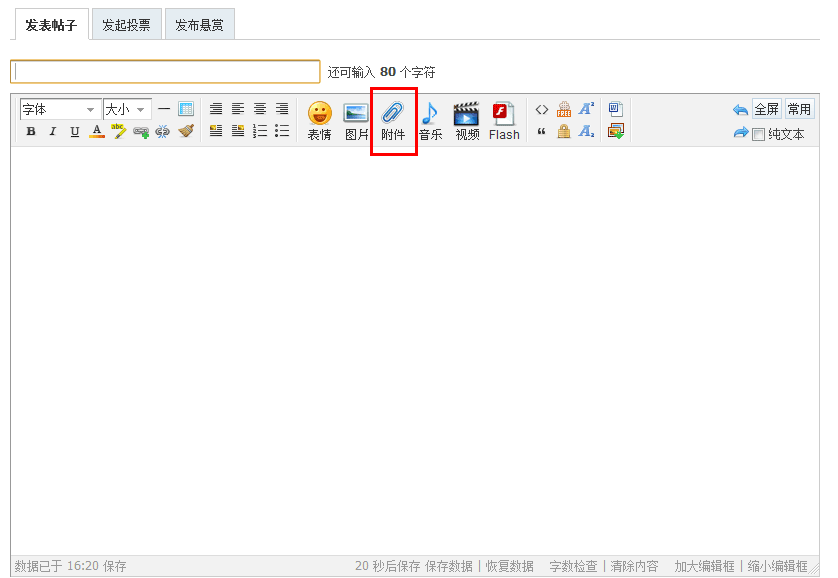Toggle bold formatting
The height and width of the screenshot is (578, 838).
[x=31, y=131]
